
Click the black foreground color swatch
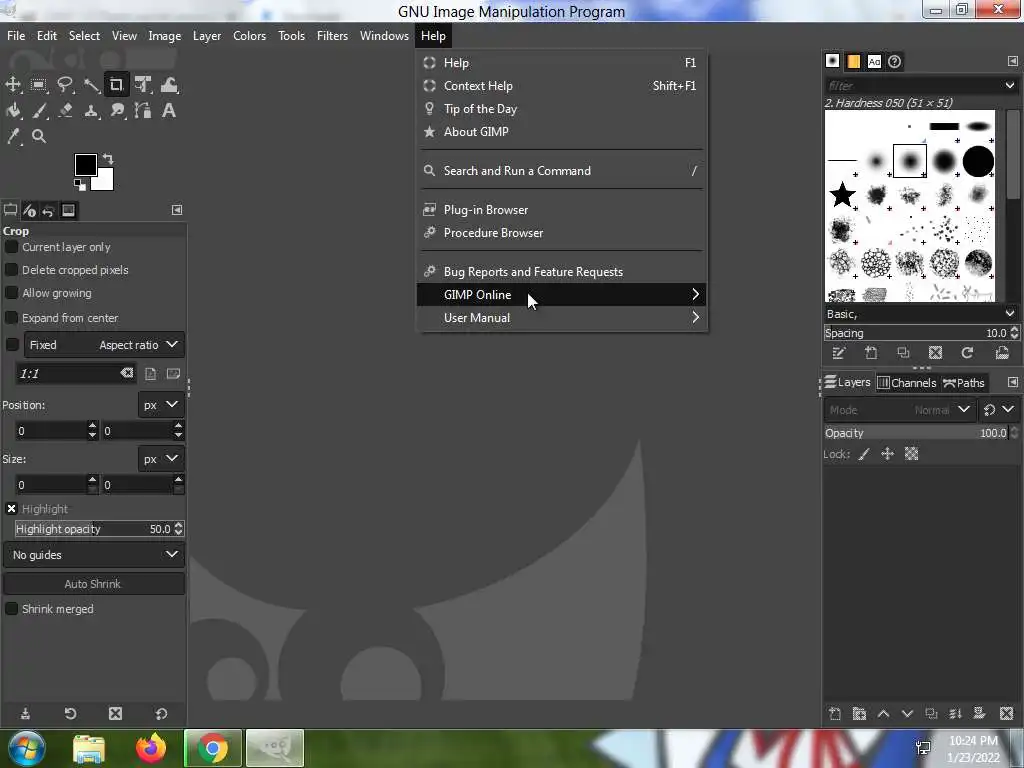(x=86, y=165)
